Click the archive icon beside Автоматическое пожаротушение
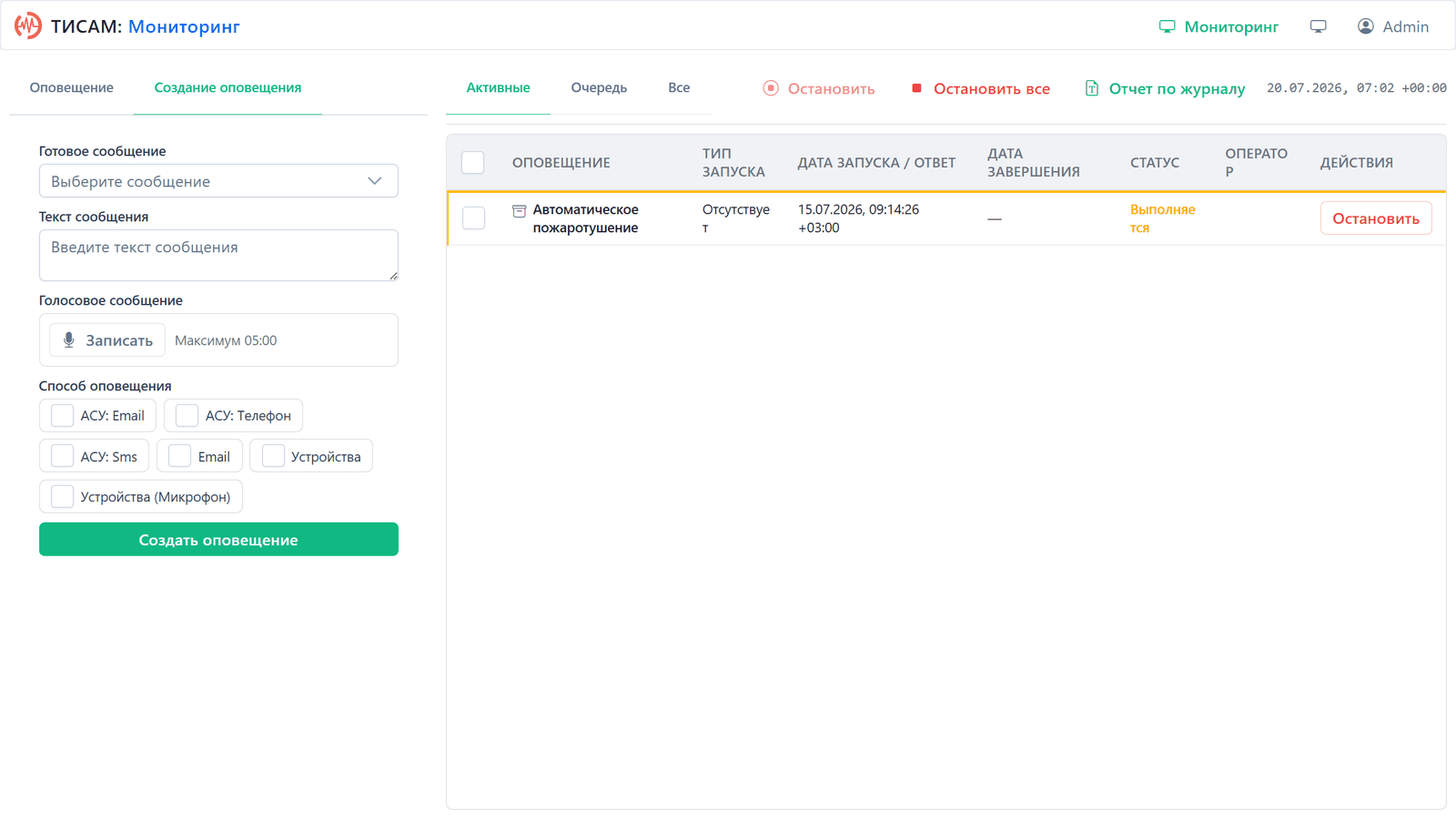The image size is (1456, 819). (520, 211)
